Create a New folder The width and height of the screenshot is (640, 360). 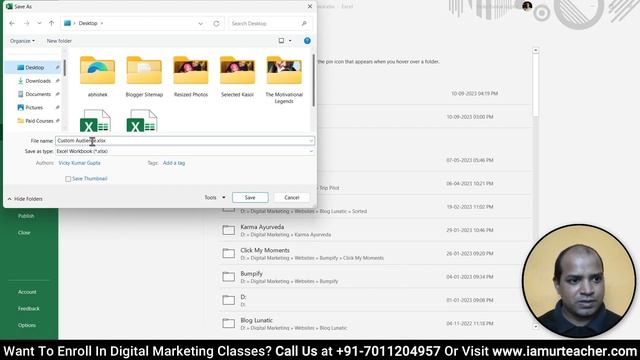(x=59, y=41)
